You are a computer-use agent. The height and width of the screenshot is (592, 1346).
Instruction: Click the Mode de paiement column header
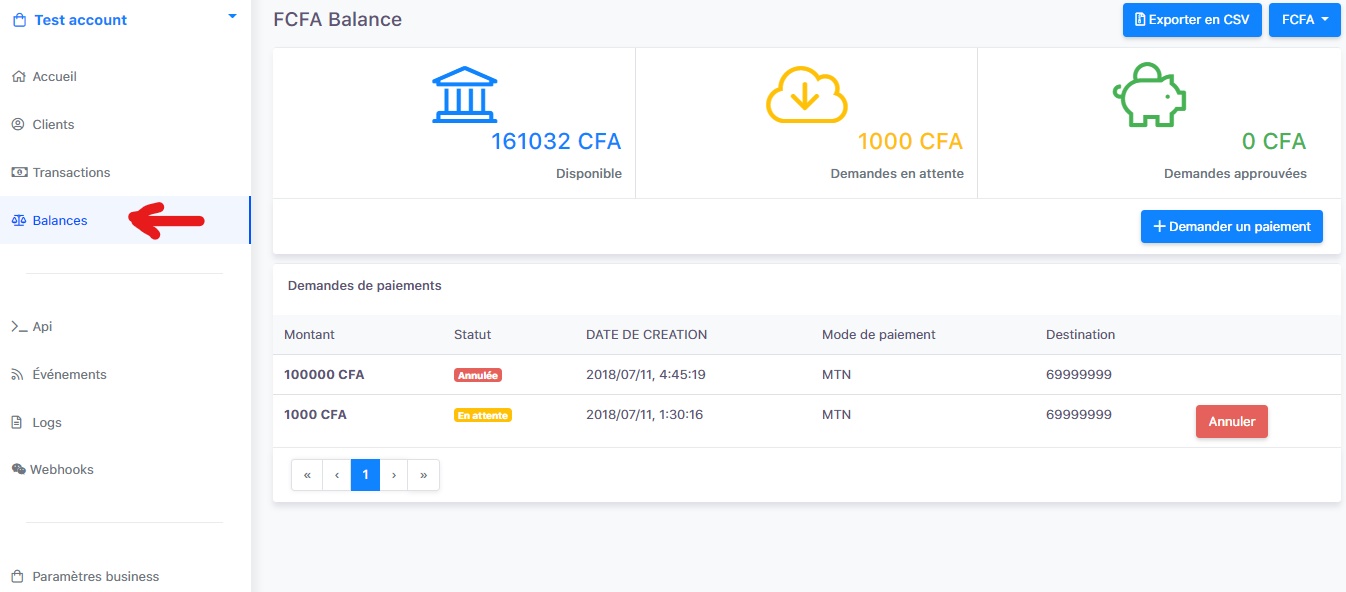tap(879, 335)
